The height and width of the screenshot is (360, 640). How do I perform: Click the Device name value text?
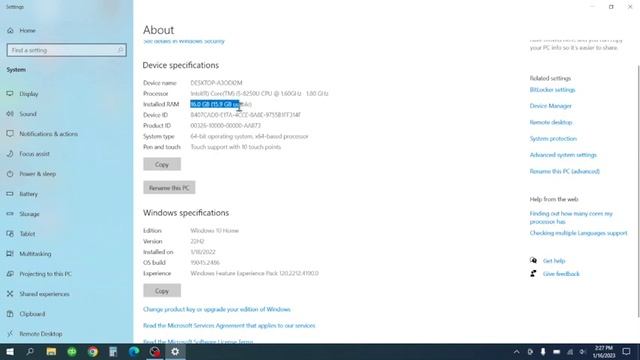click(x=216, y=83)
